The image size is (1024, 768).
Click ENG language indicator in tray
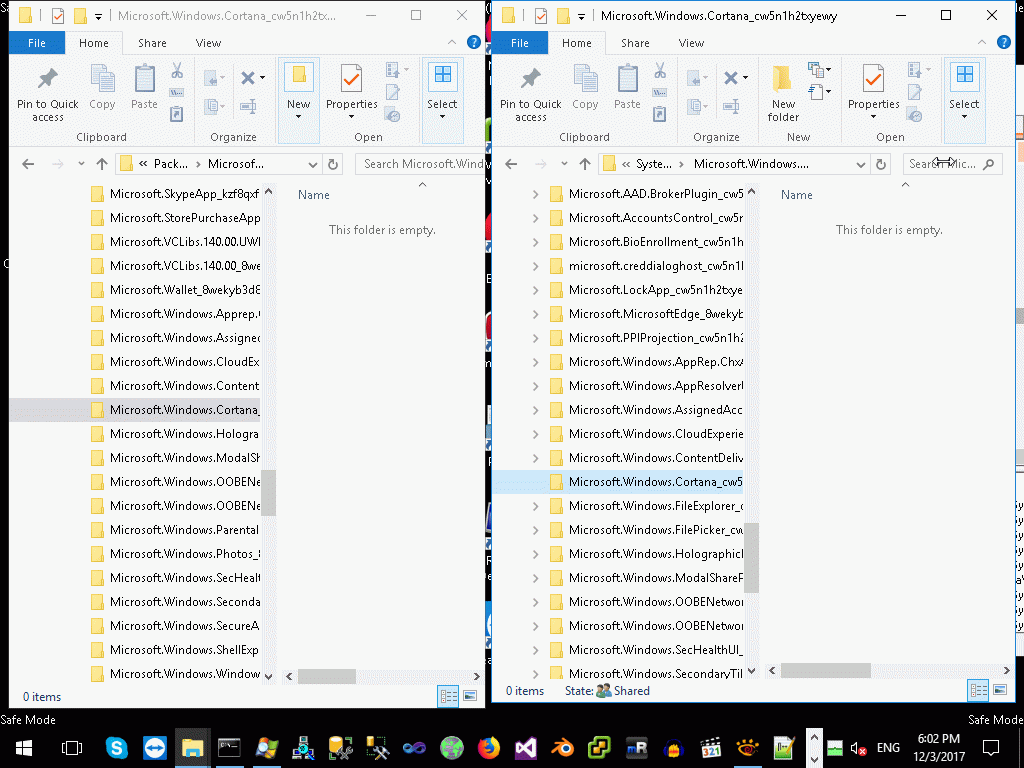click(x=888, y=748)
